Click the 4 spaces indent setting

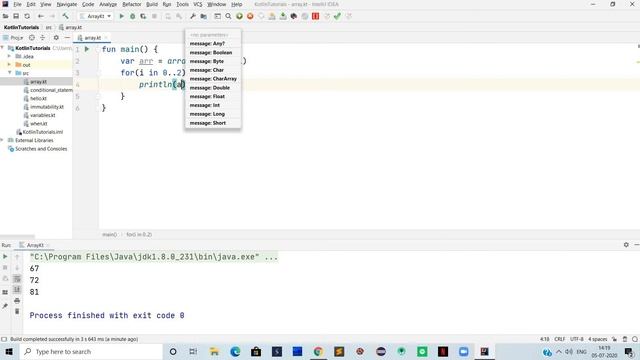[x=598, y=339]
